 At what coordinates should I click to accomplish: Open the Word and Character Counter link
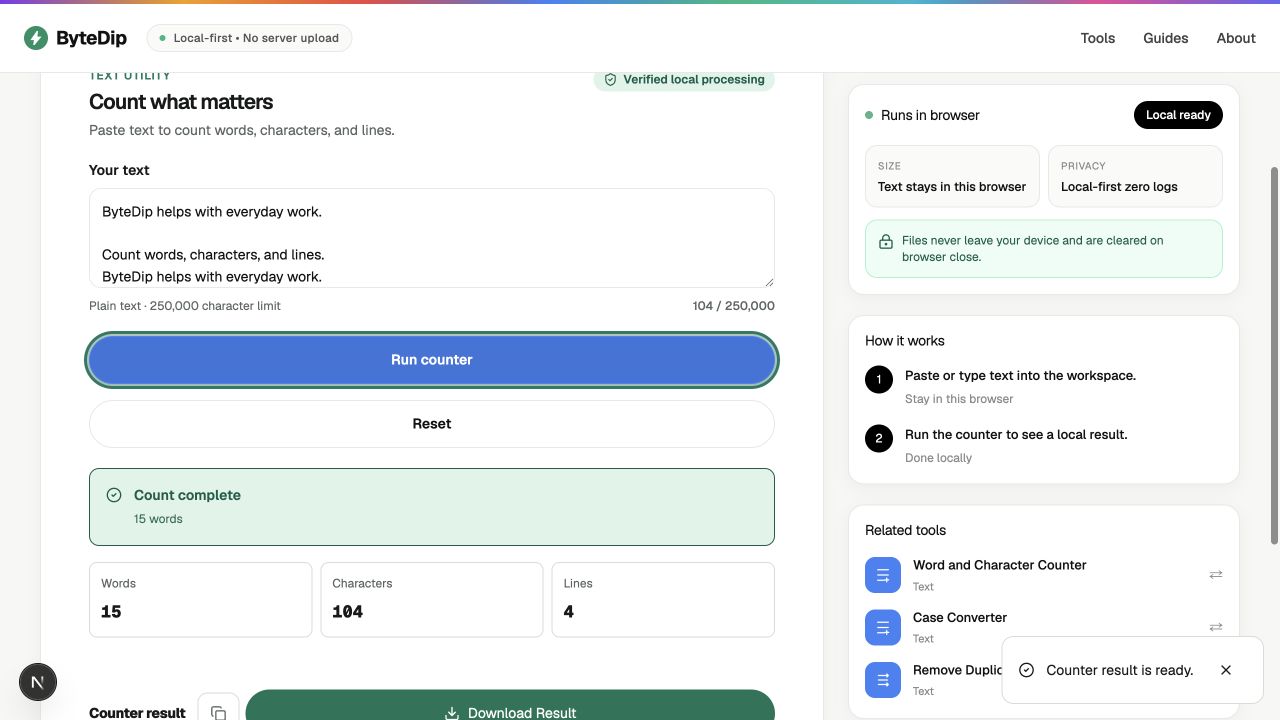pos(999,565)
